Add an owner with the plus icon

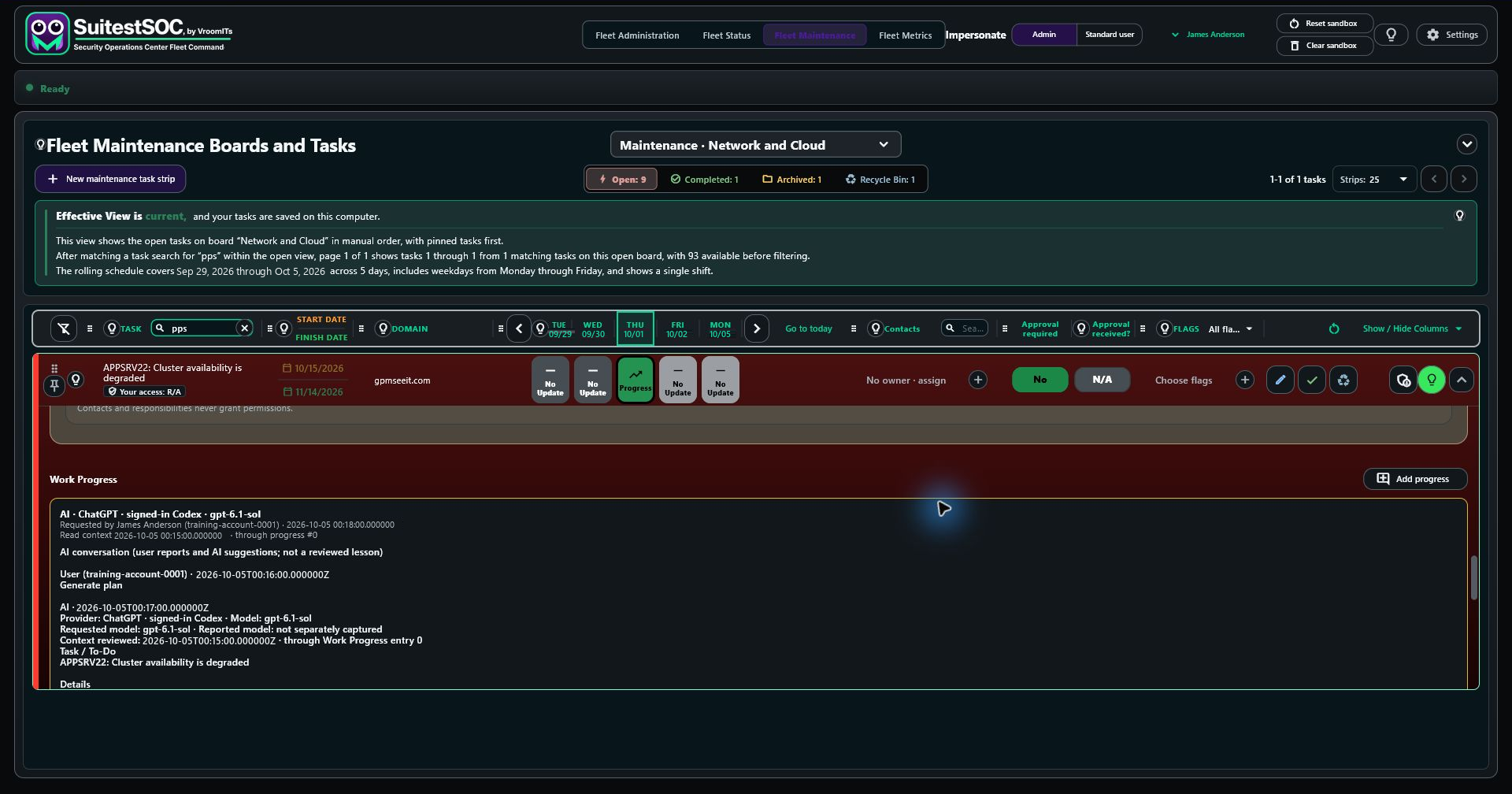tap(978, 380)
